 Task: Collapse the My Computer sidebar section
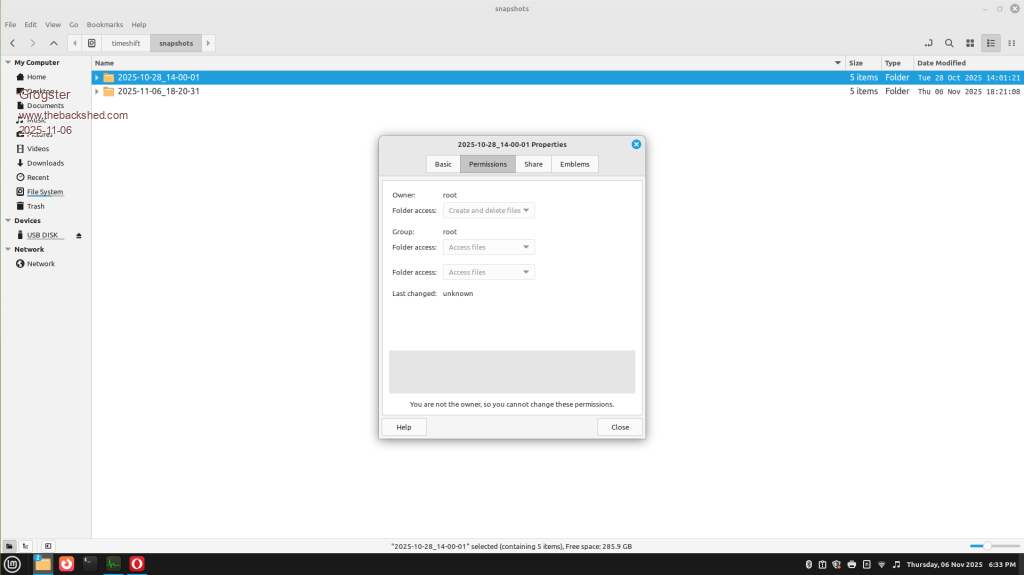pyautogui.click(x=7, y=62)
